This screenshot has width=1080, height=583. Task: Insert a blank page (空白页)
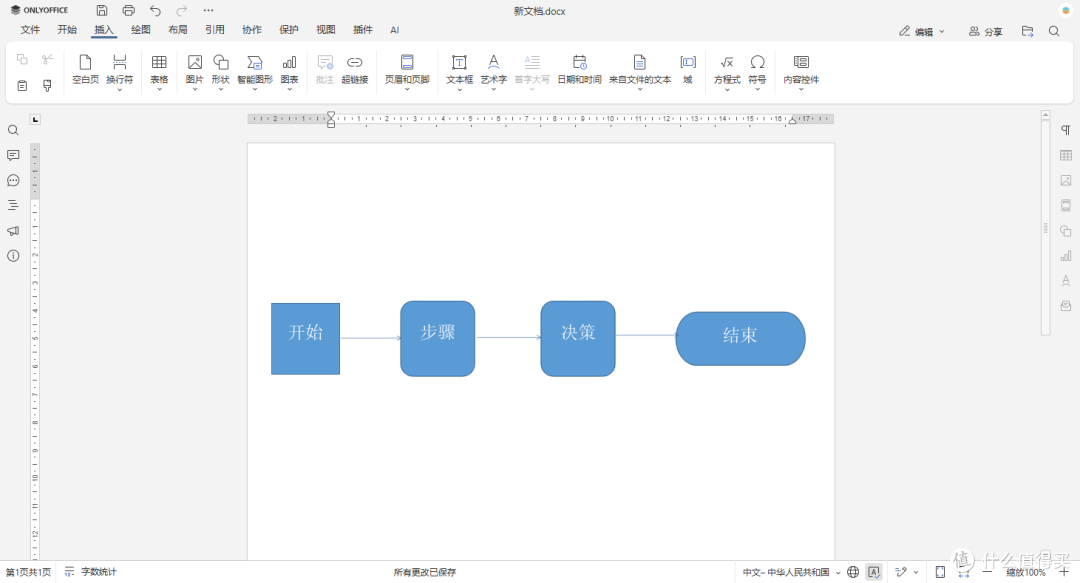(85, 70)
